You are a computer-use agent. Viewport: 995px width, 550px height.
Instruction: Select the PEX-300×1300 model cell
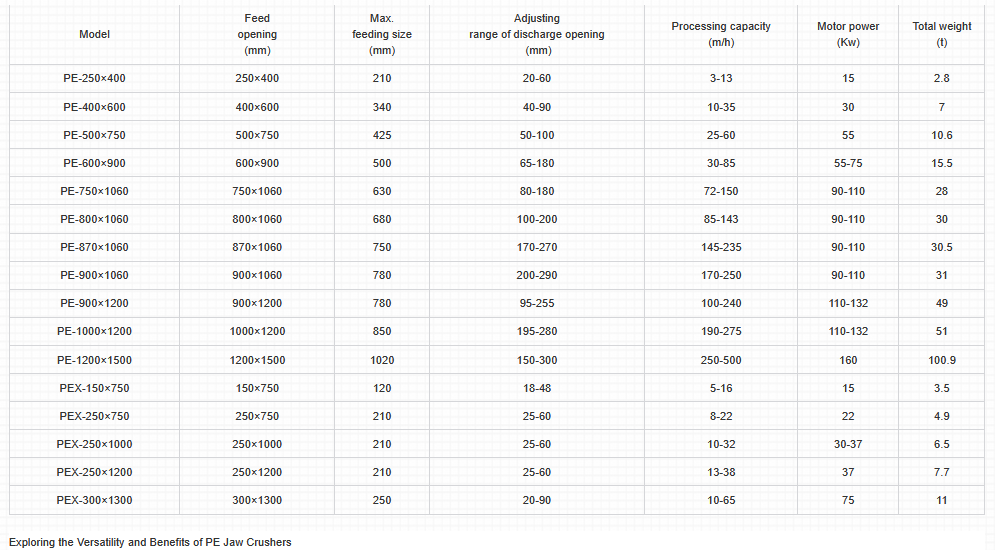click(94, 500)
